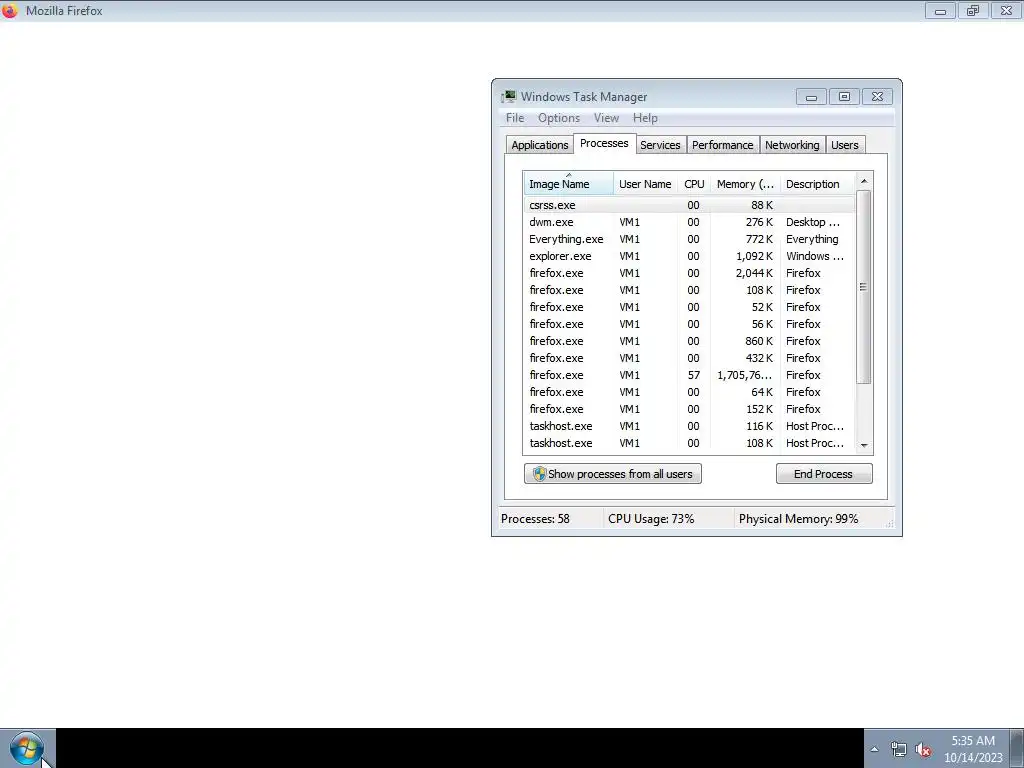Restore down the Firefox window

(973, 10)
